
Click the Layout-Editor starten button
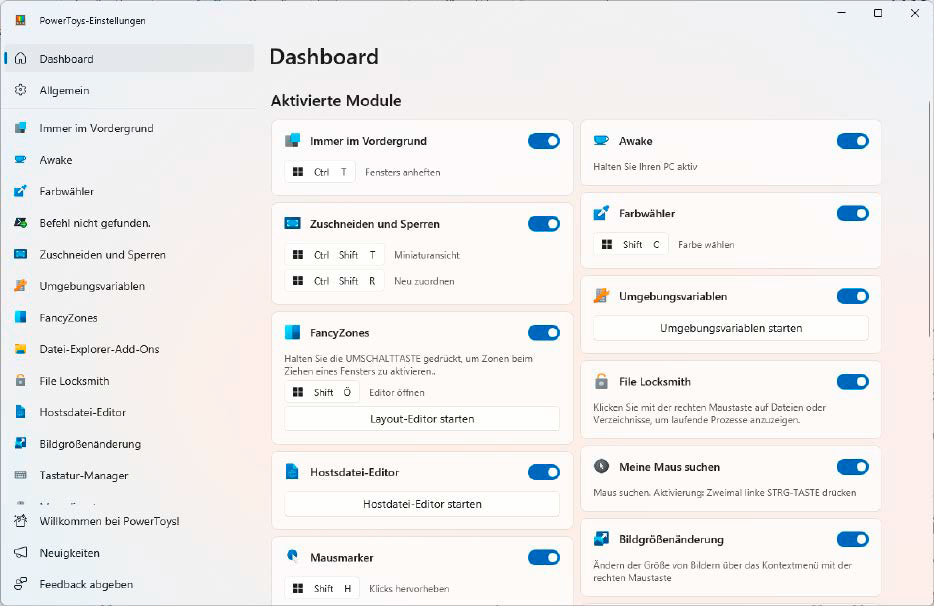pos(422,418)
